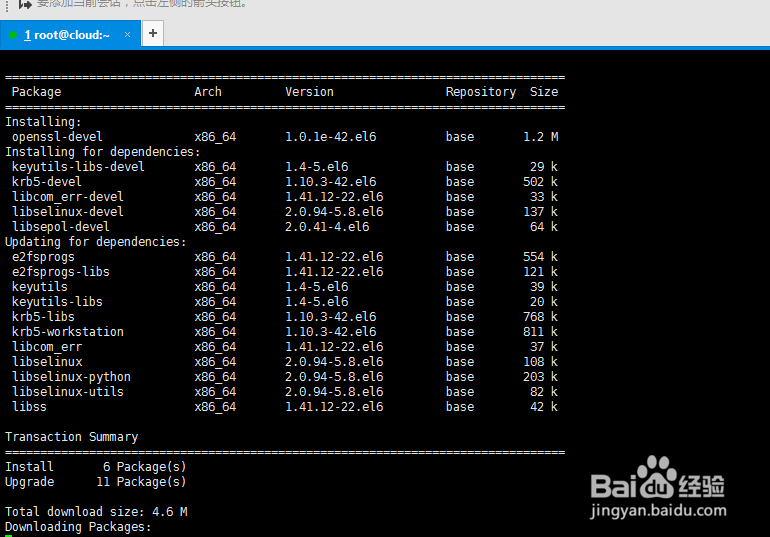Image resolution: width=770 pixels, height=537 pixels.
Task: Select the root@cloud:~ session tab
Action: (70, 34)
